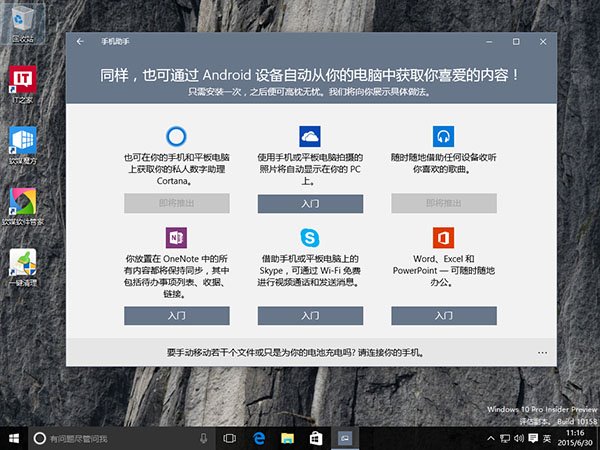Click the Android devices headline text
The image size is (600, 450).
coord(310,75)
